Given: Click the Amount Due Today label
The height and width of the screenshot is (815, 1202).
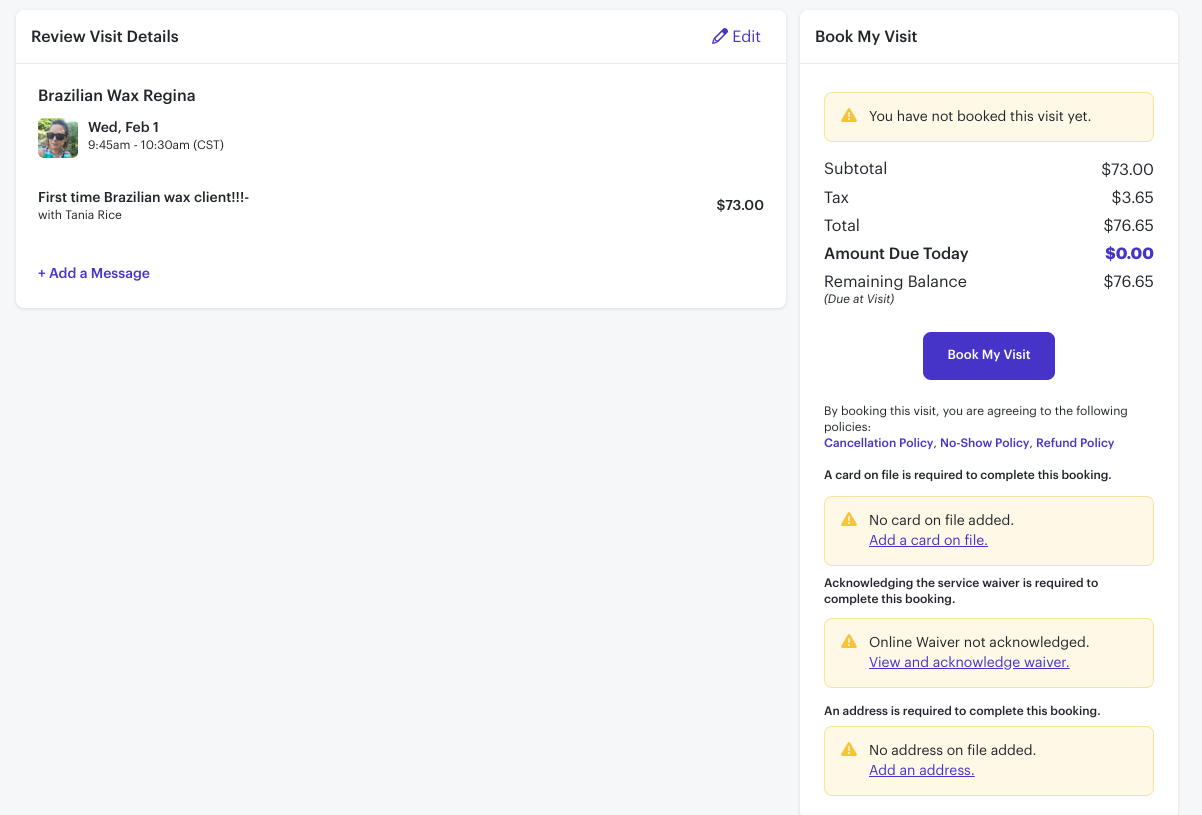Looking at the screenshot, I should point(896,254).
